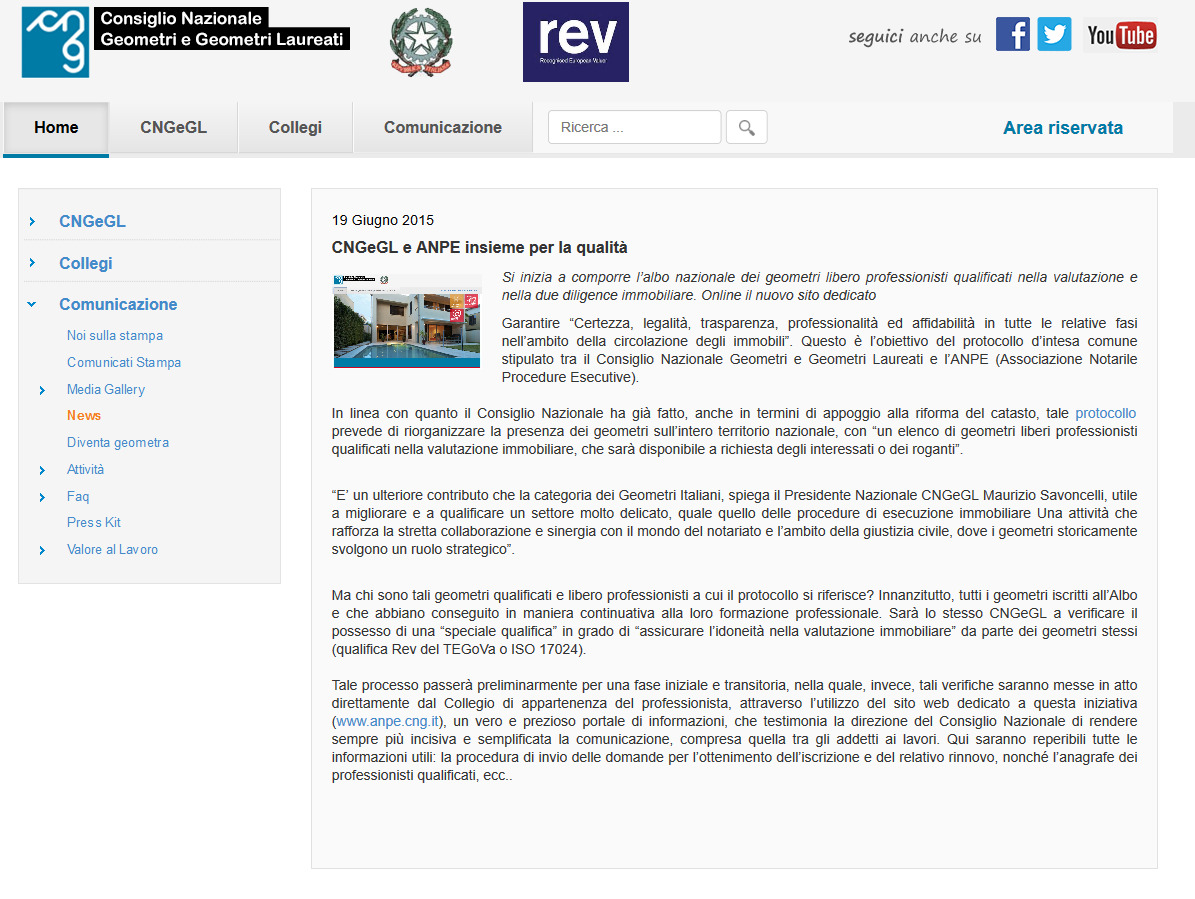Select the Home navigation tab
This screenshot has width=1195, height=899.
[56, 128]
